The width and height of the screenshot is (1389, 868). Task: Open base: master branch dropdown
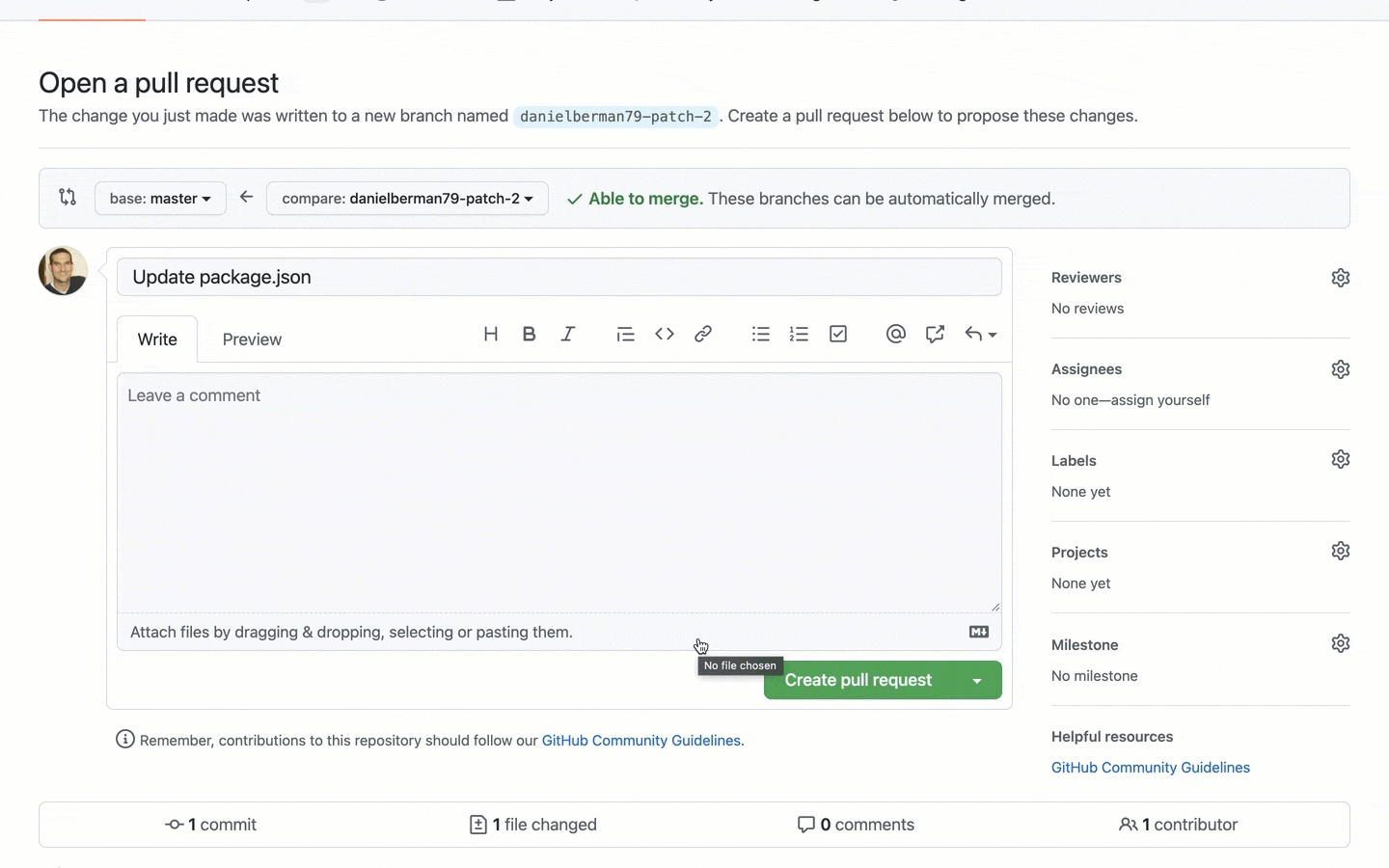pyautogui.click(x=160, y=199)
